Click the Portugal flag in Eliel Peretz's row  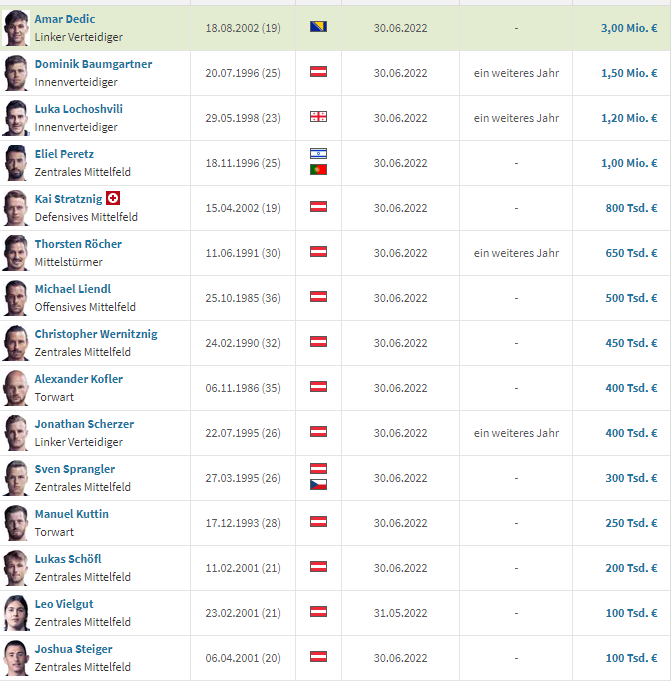tap(318, 170)
